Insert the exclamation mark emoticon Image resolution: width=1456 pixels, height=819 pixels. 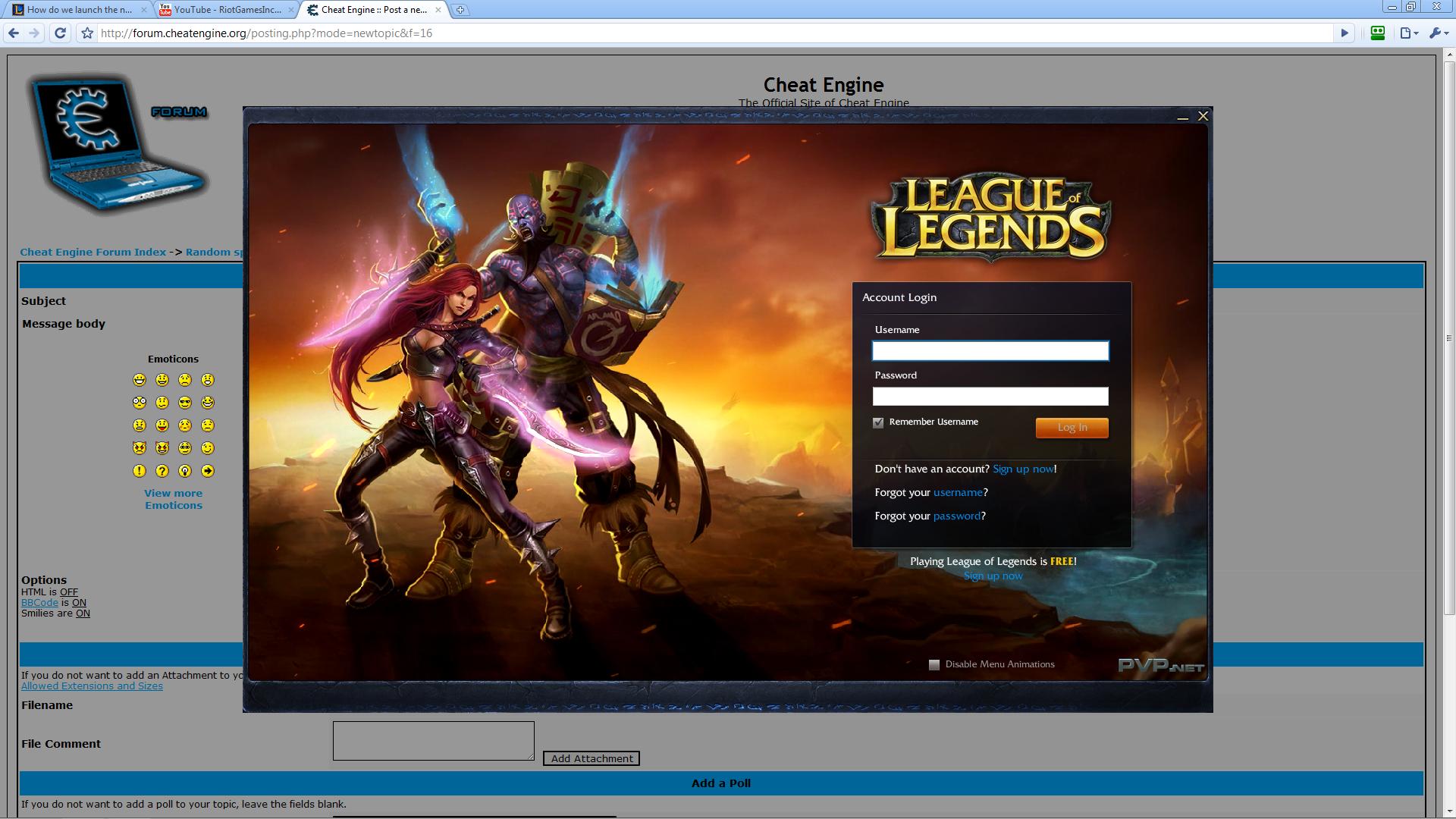[140, 471]
